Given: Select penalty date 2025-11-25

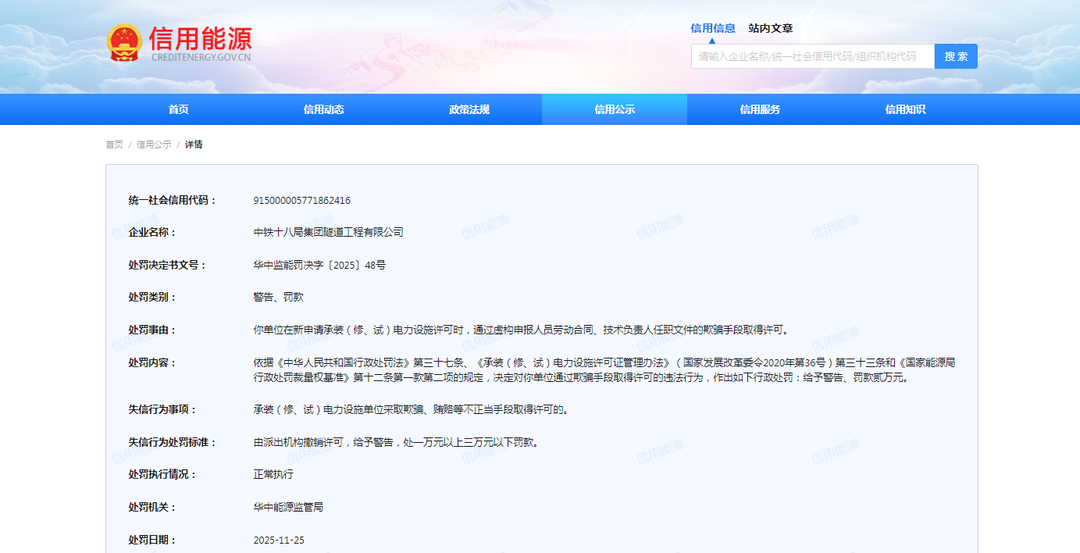Looking at the screenshot, I should click(279, 540).
